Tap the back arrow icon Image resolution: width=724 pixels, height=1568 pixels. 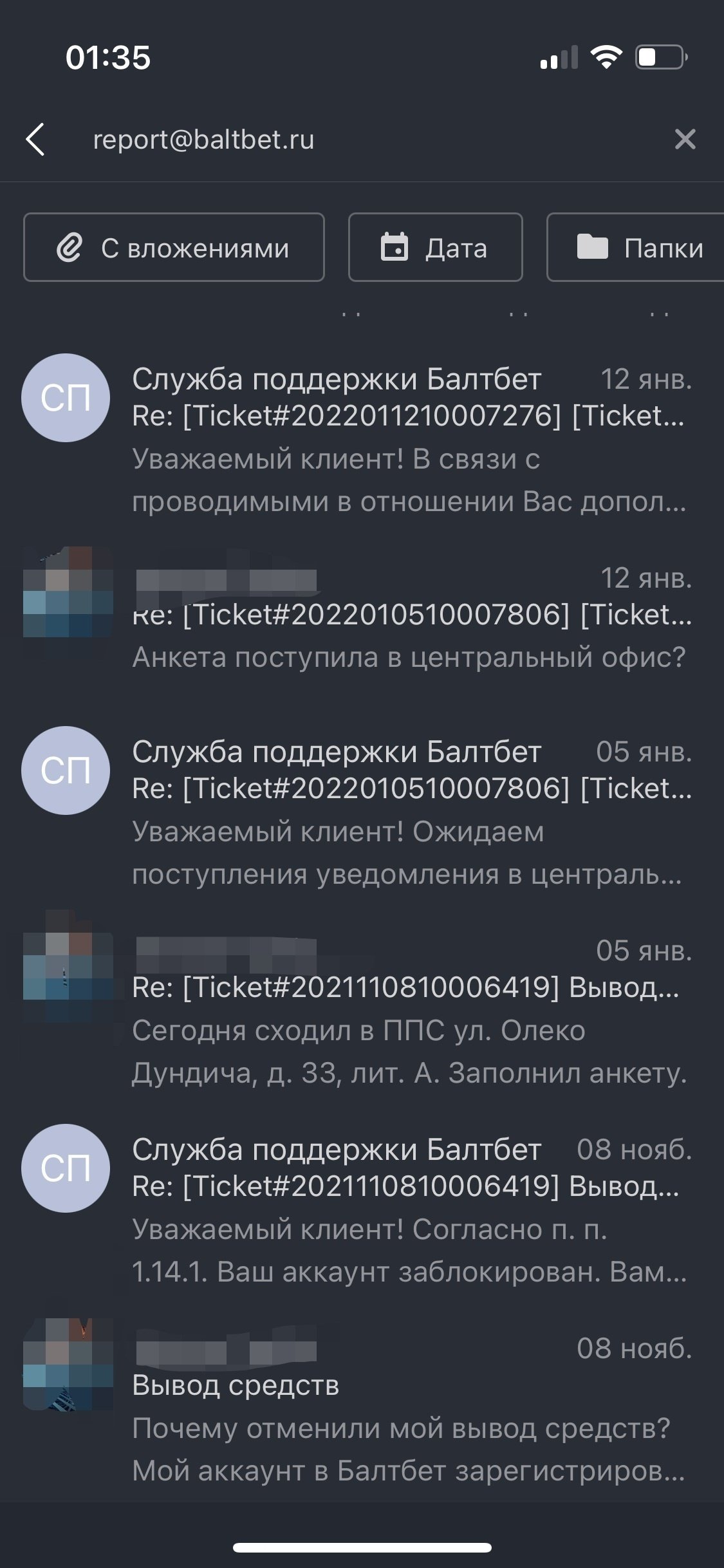pos(36,139)
